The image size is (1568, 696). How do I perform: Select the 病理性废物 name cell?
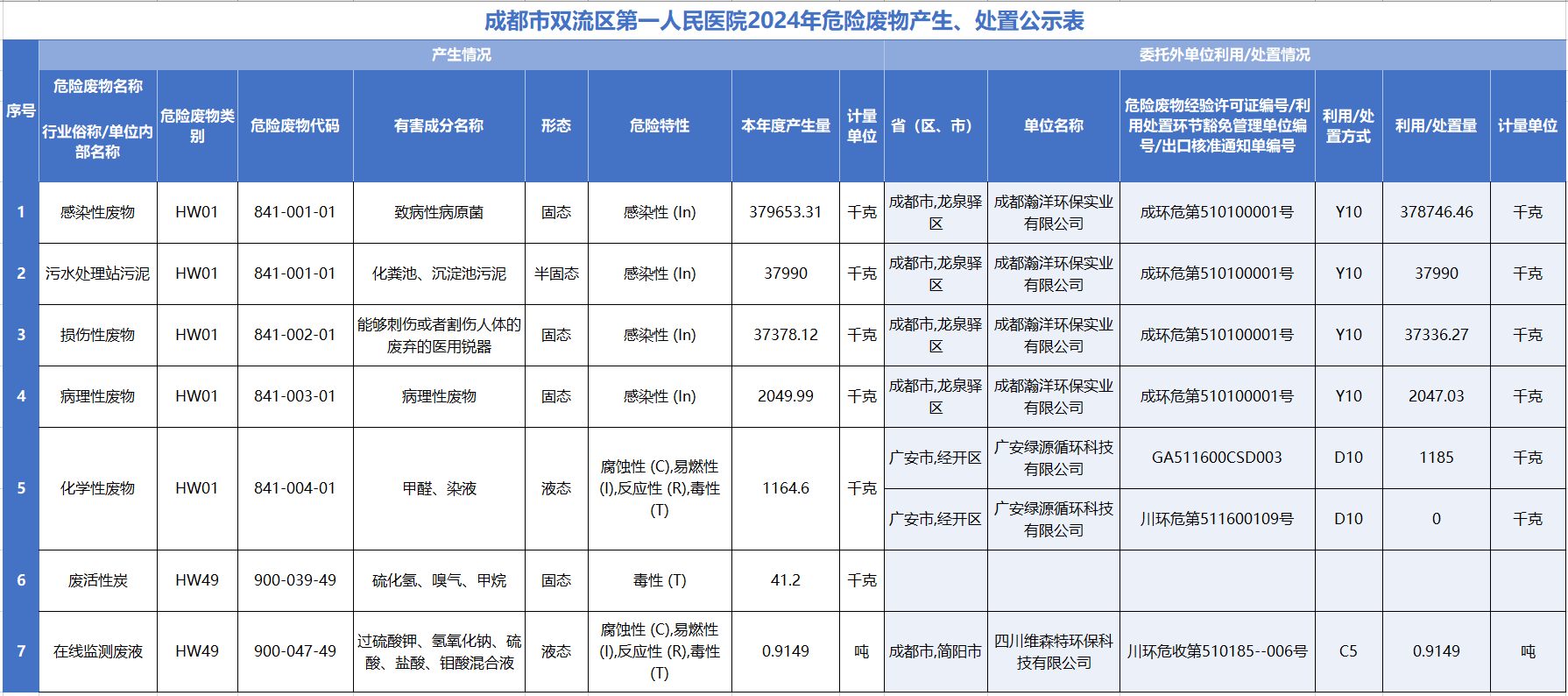(98, 396)
